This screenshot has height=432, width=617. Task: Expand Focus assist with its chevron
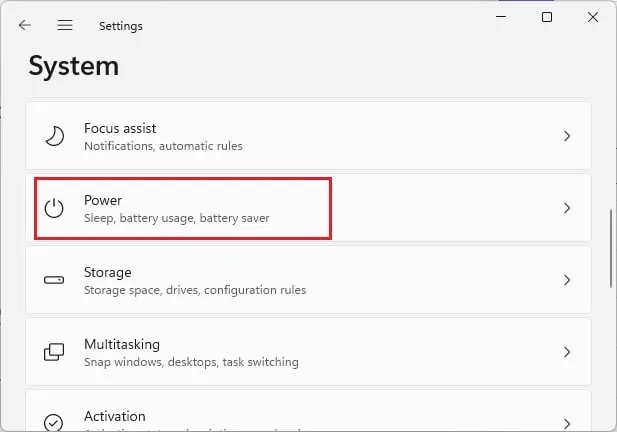tap(567, 136)
